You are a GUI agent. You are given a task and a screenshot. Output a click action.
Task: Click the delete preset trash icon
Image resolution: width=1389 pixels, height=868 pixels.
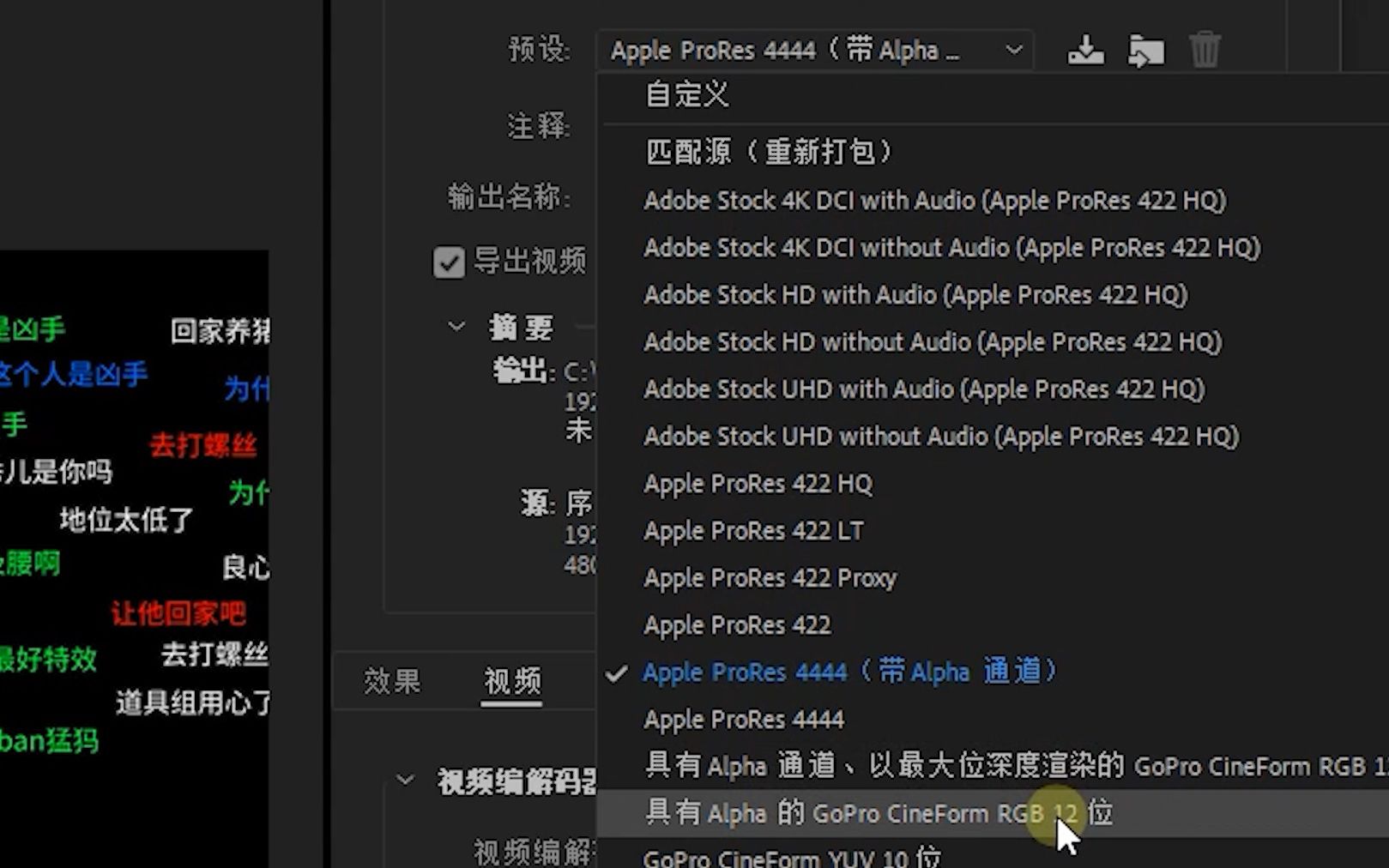tap(1205, 50)
